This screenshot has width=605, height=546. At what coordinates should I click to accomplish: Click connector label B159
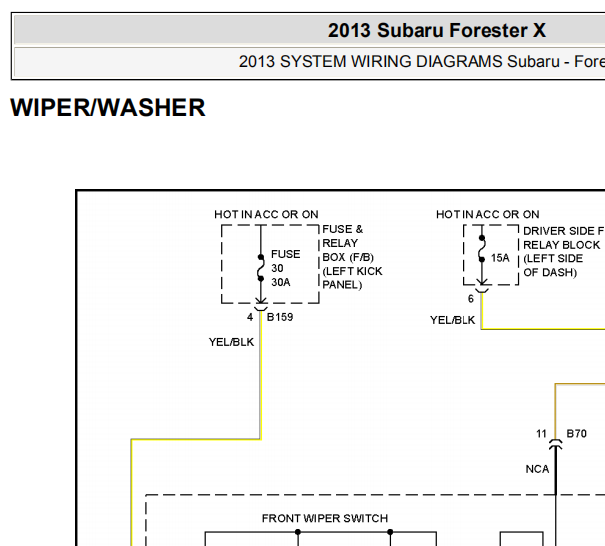[280, 317]
